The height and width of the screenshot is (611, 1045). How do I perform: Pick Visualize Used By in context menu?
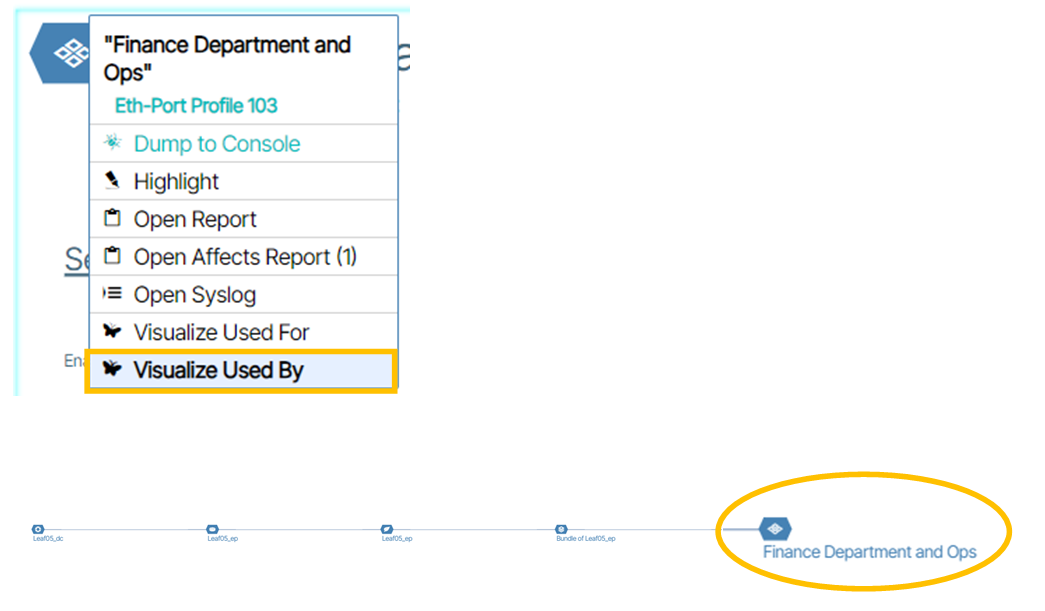218,370
